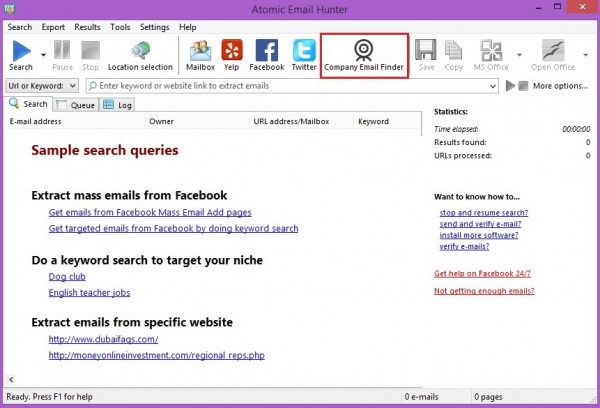Click the Stop toolbar icon
The width and height of the screenshot is (600, 408).
[x=90, y=51]
